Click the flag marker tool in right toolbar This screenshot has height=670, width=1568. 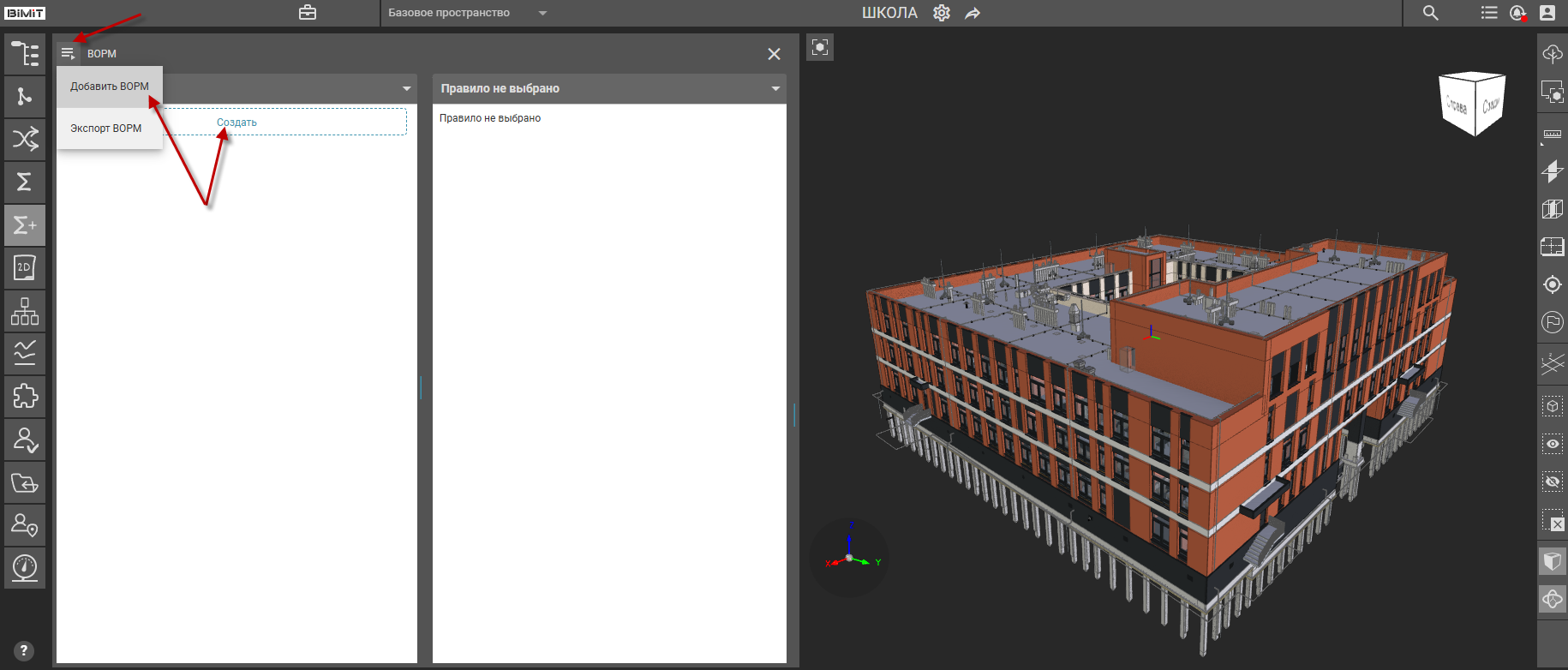pyautogui.click(x=1552, y=322)
